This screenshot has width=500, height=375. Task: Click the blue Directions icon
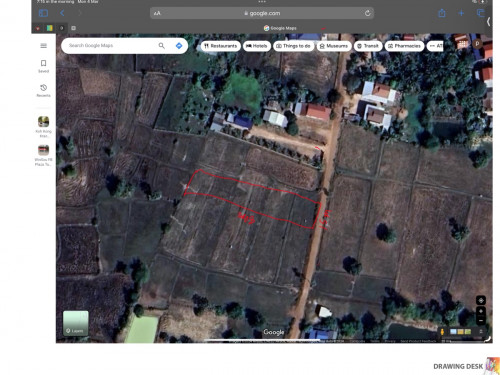179,46
